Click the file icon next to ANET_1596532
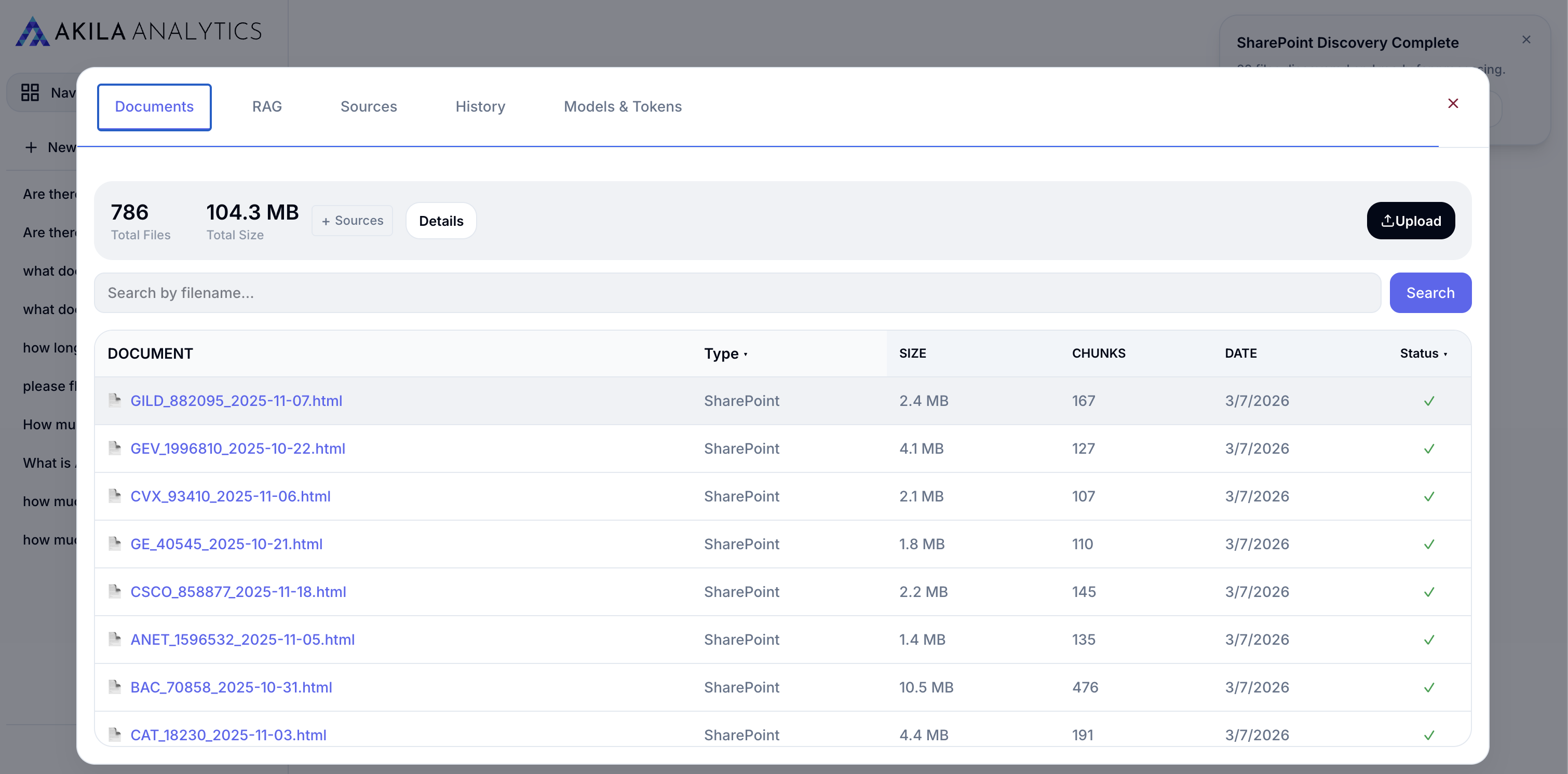The height and width of the screenshot is (774, 1568). 116,639
